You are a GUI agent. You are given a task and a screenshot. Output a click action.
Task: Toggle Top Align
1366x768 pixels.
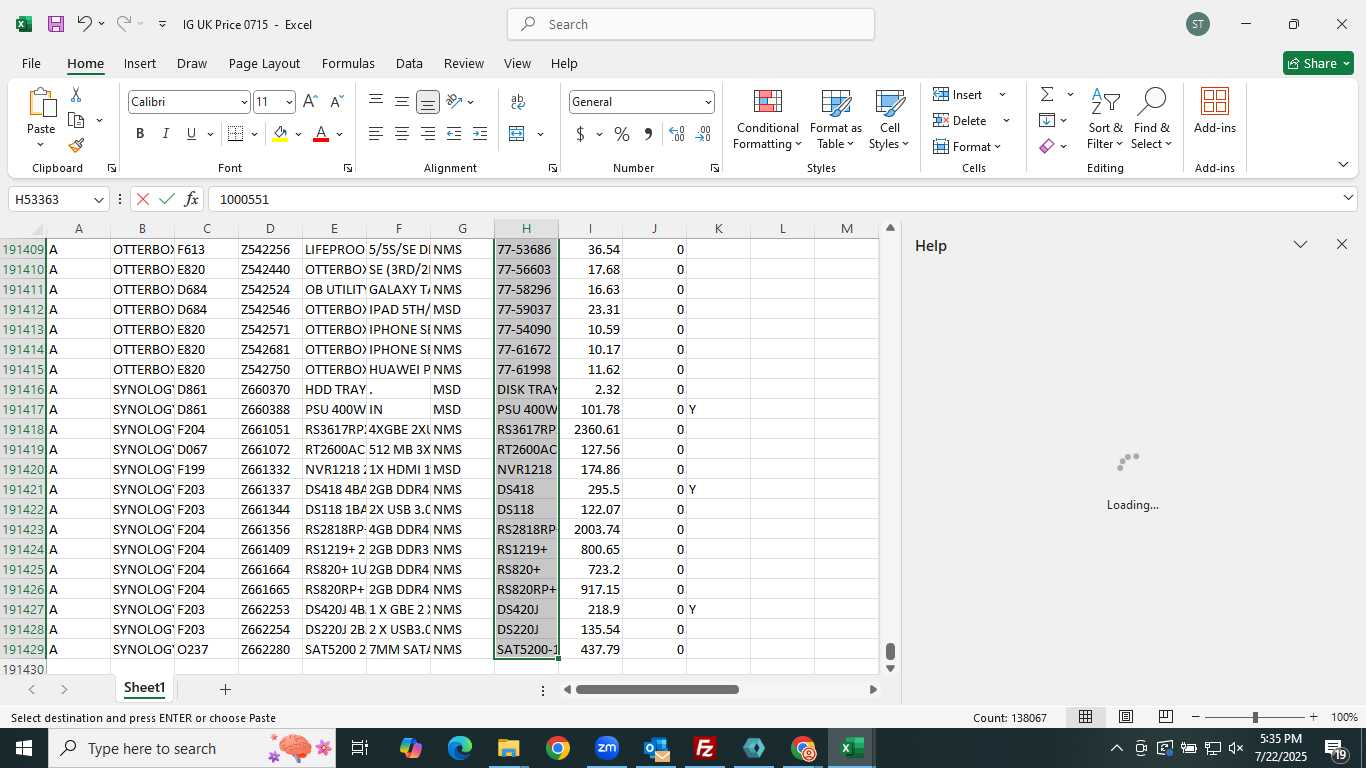376,102
